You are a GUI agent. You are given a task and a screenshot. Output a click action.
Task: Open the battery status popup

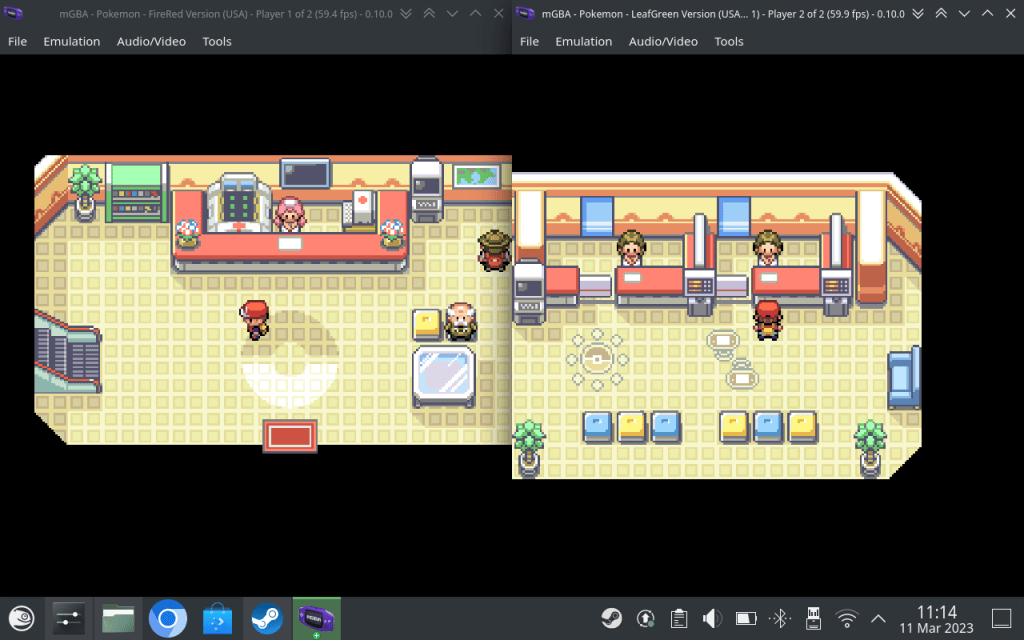(745, 618)
